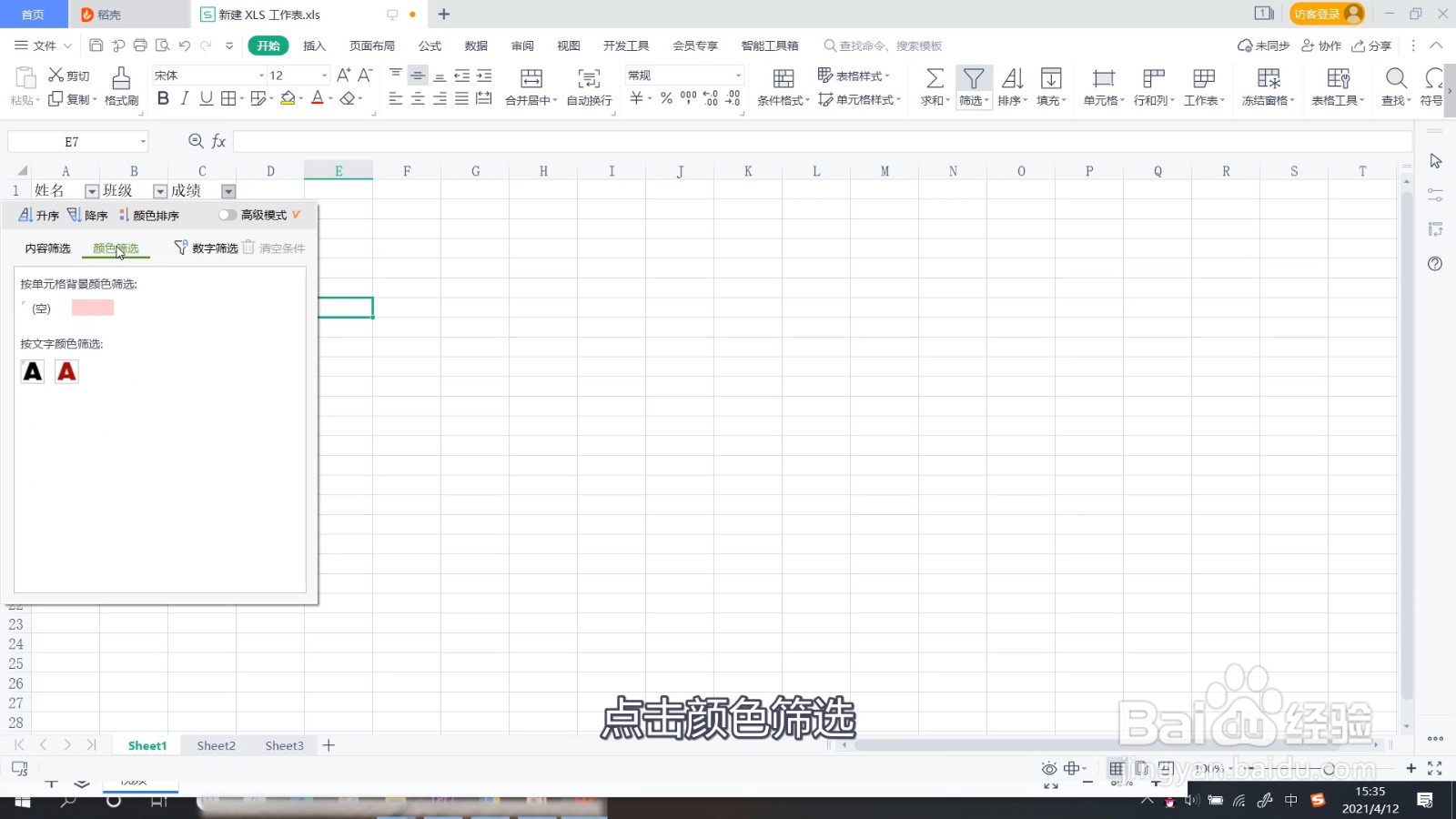Click the Merge and Center (合并居中) icon
The image size is (1456, 819).
pos(531,79)
